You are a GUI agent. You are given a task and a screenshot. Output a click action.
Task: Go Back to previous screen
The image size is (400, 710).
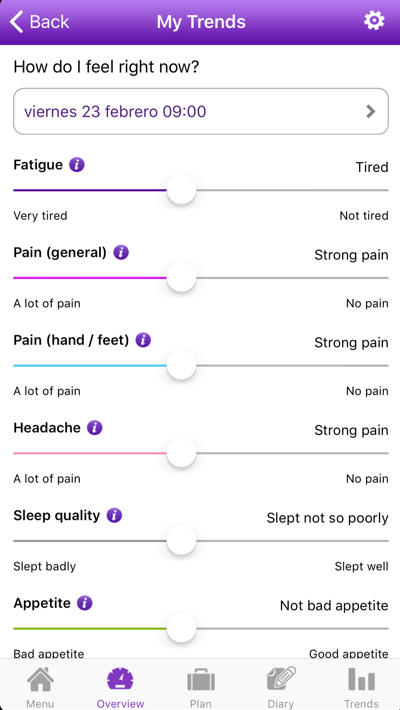coord(39,22)
